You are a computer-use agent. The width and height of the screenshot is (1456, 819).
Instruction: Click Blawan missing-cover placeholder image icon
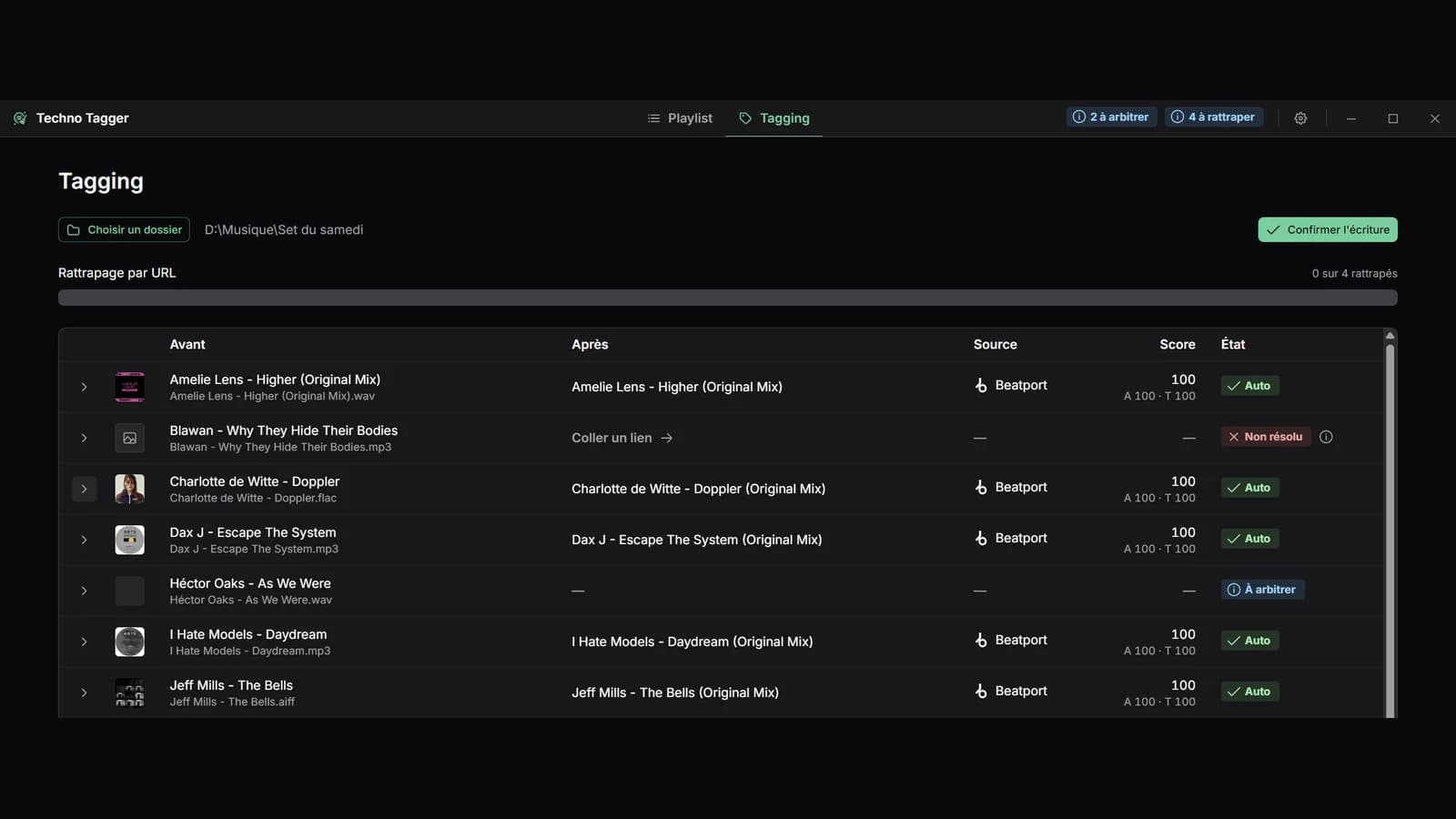coord(129,438)
